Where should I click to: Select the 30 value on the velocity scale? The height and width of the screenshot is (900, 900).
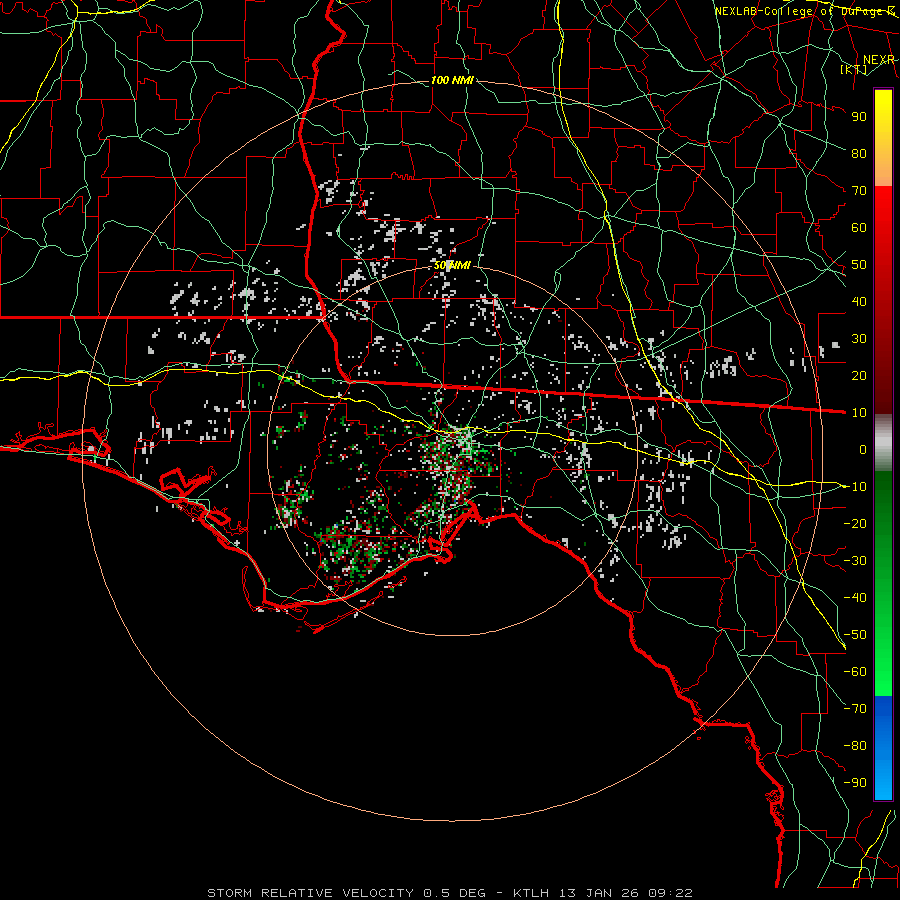click(859, 339)
